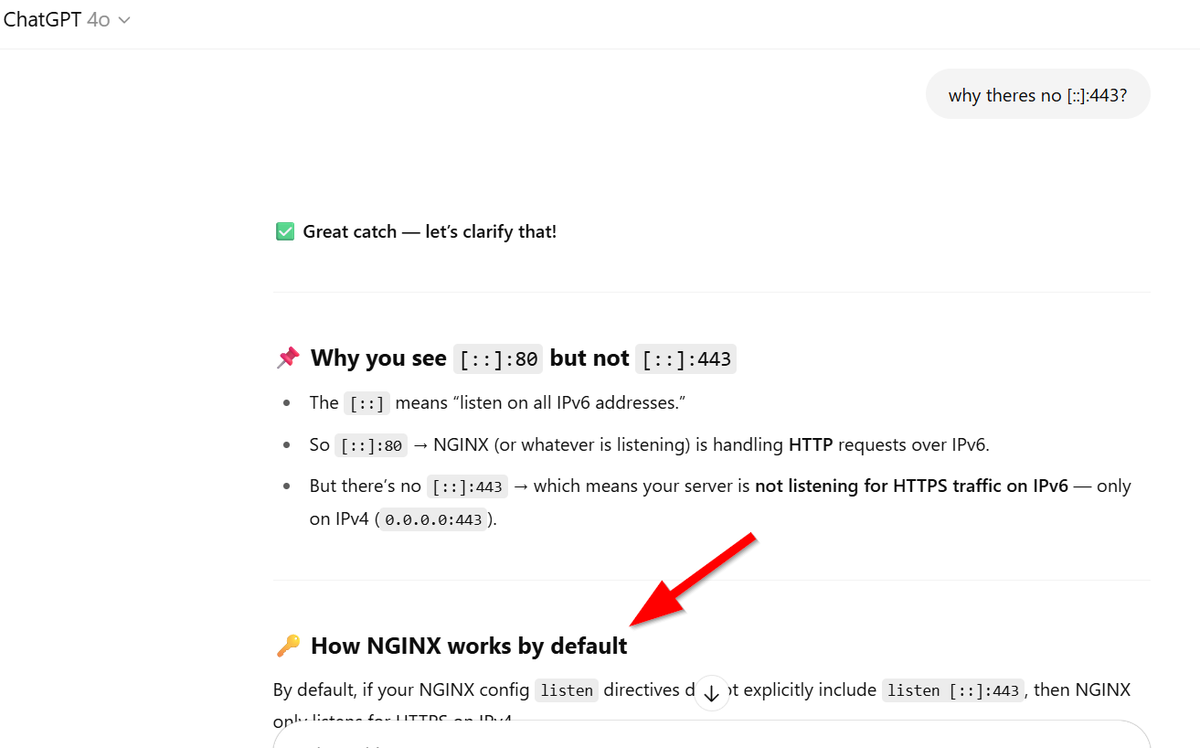Image resolution: width=1200 pixels, height=748 pixels.
Task: Click the bold HTTP word in second bullet
Action: click(812, 445)
